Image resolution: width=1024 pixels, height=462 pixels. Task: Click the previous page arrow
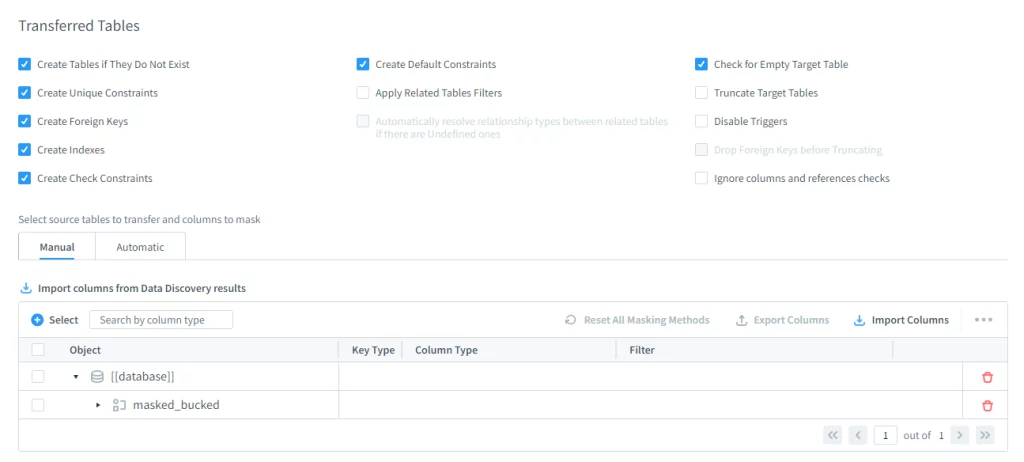(x=858, y=435)
